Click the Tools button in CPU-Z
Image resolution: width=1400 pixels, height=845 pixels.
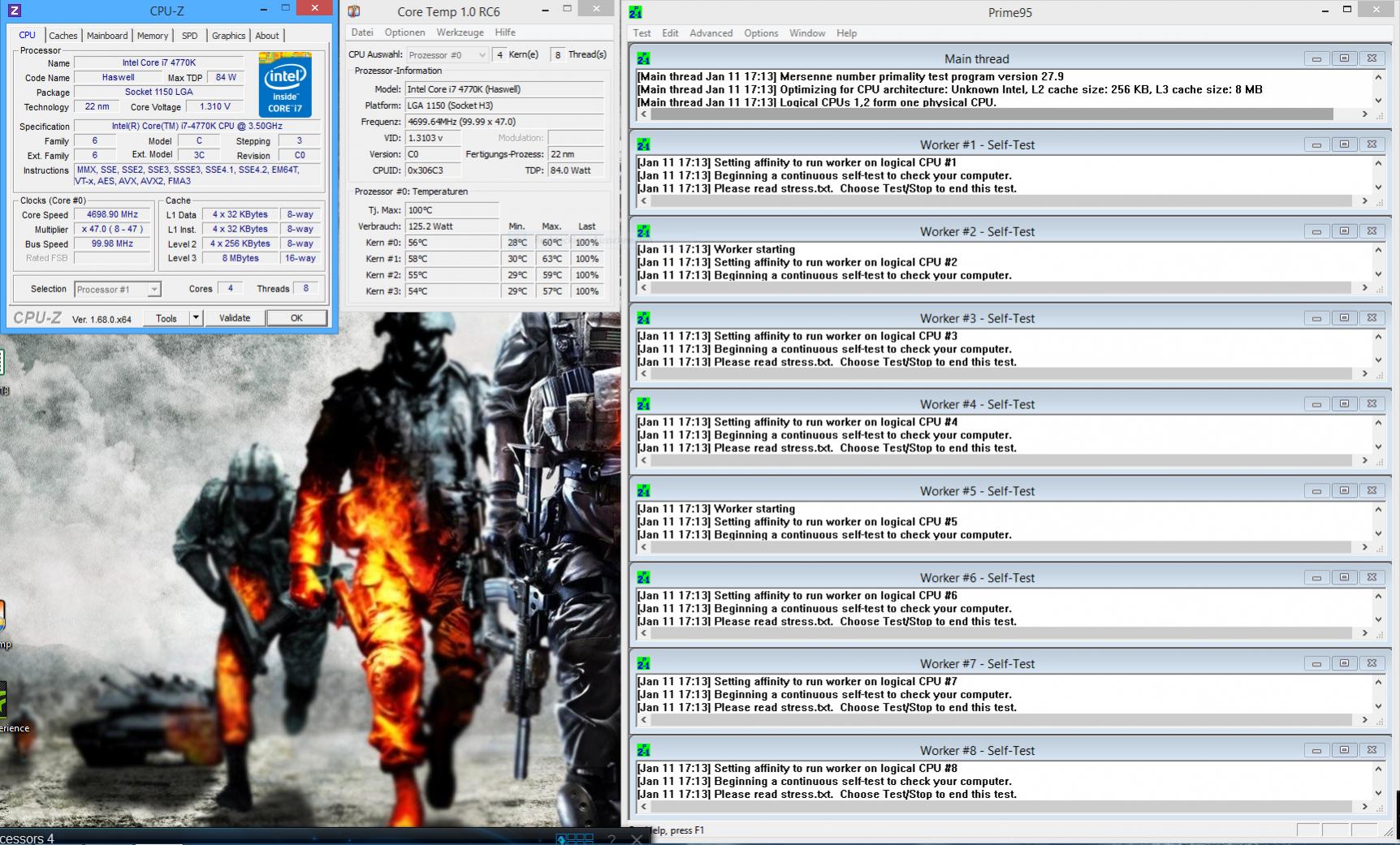(x=166, y=318)
